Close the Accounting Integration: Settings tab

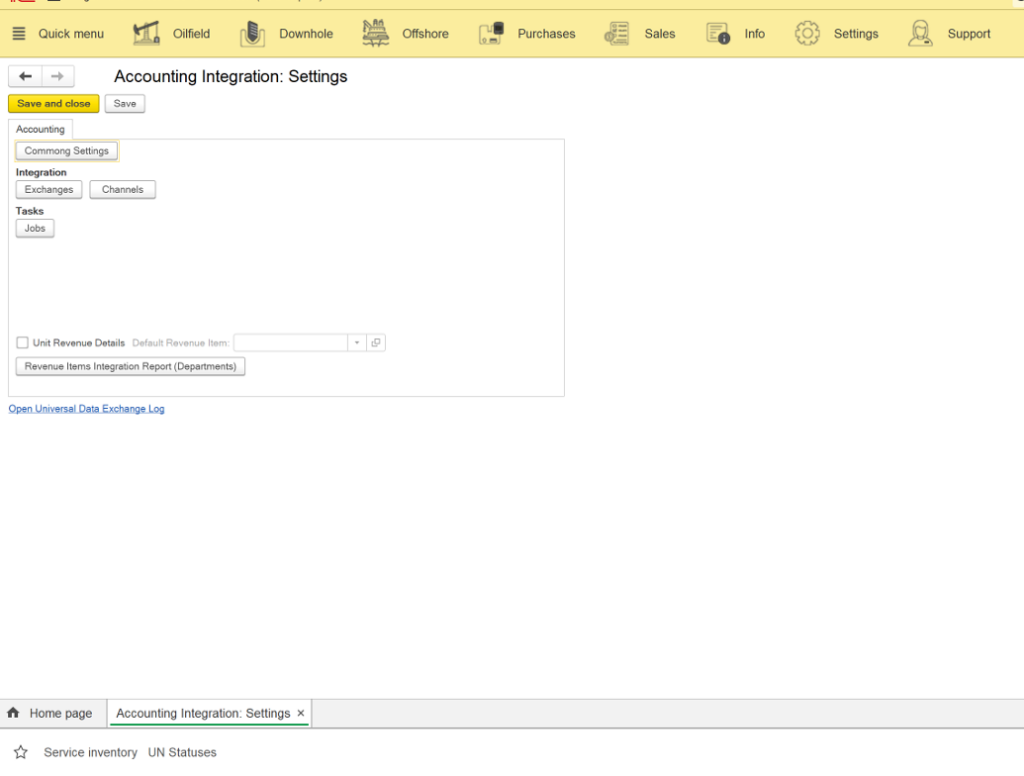300,713
